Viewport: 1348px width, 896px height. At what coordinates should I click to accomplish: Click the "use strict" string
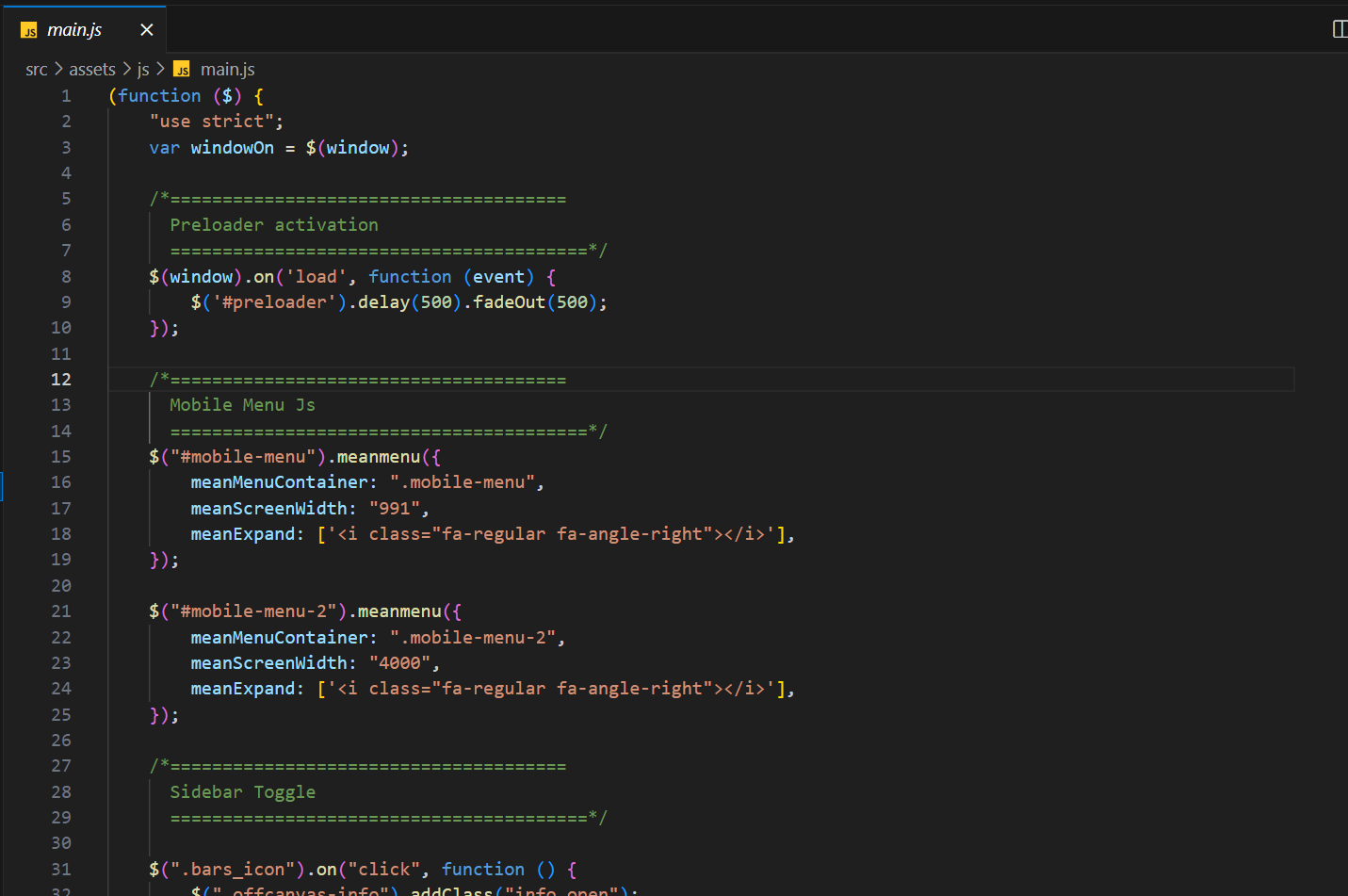(211, 122)
